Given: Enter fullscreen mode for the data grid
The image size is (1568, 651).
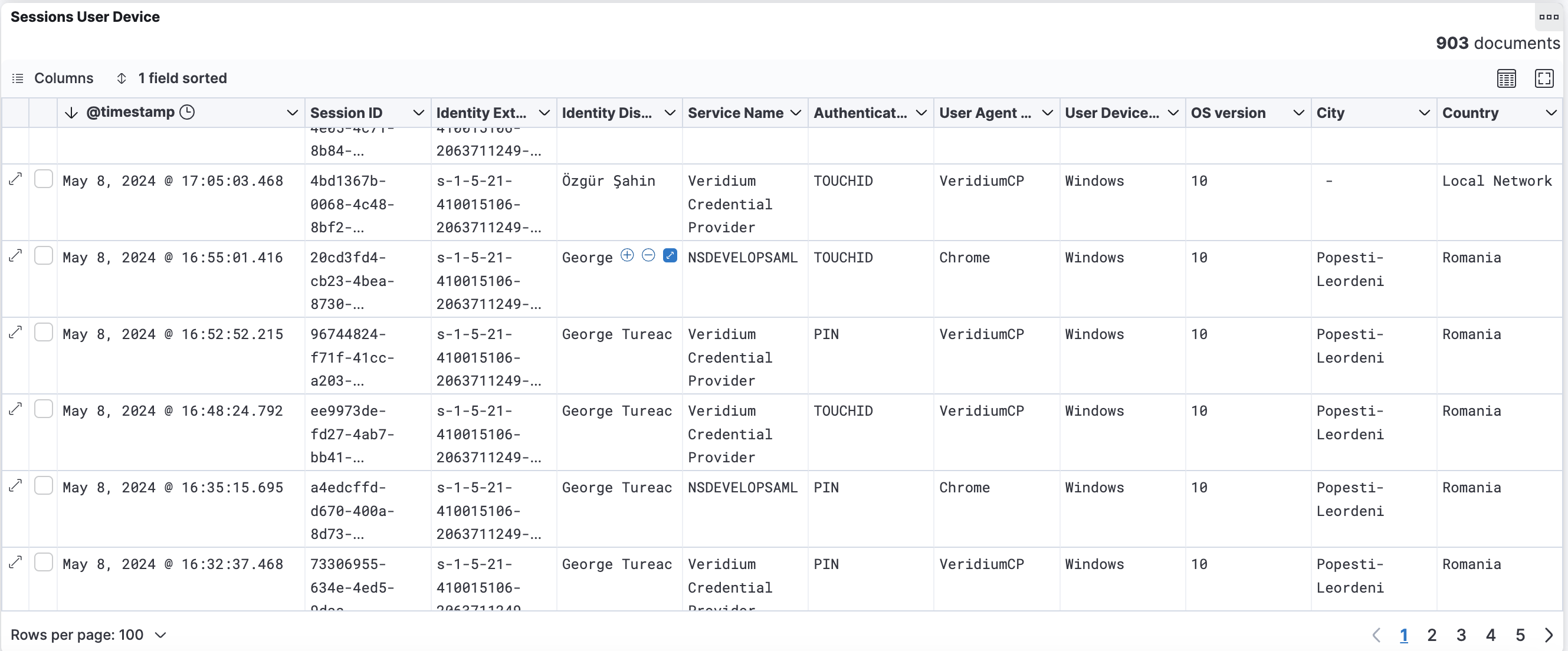Looking at the screenshot, I should 1544,78.
